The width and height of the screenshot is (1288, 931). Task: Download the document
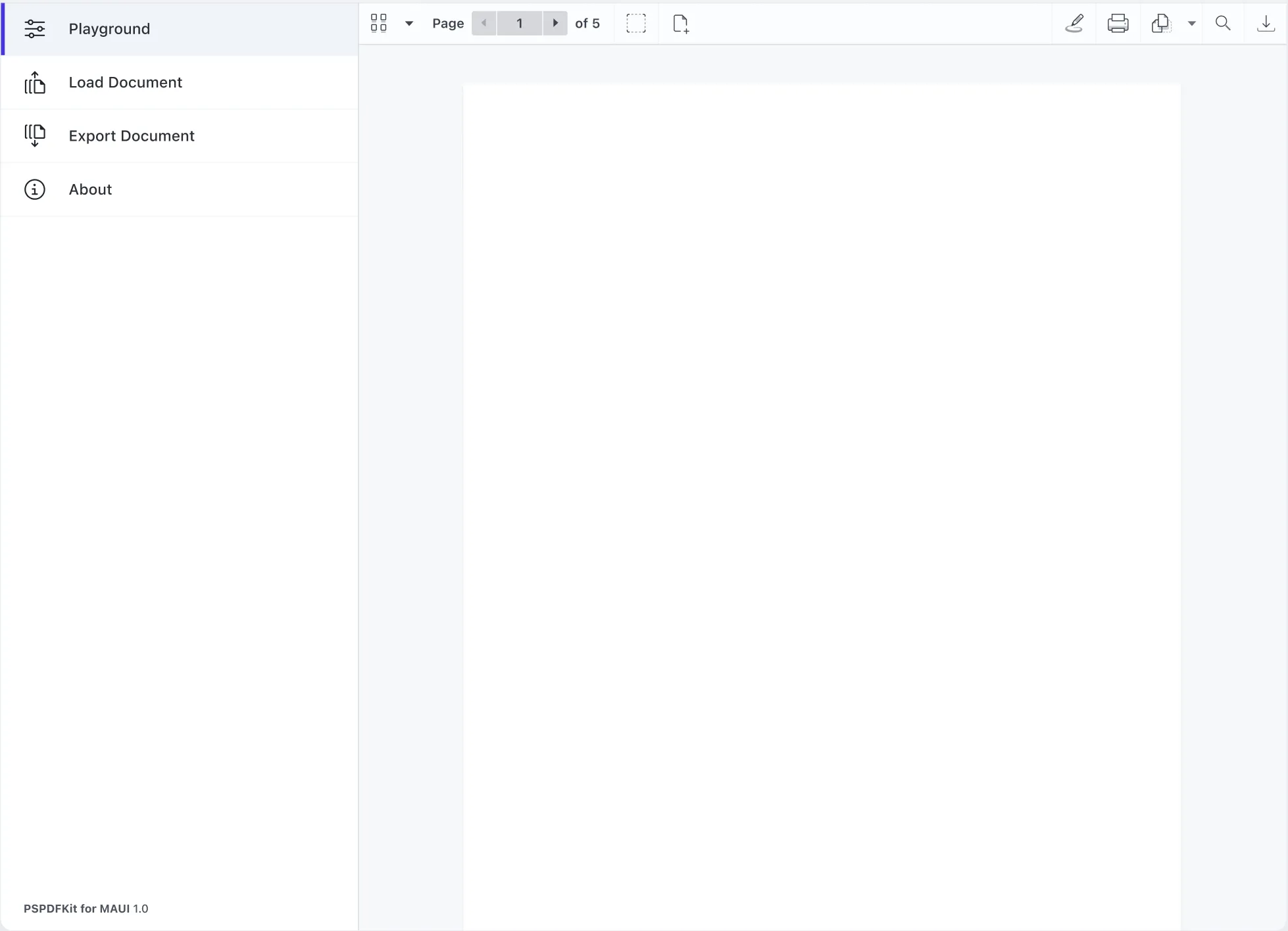[x=1266, y=24]
